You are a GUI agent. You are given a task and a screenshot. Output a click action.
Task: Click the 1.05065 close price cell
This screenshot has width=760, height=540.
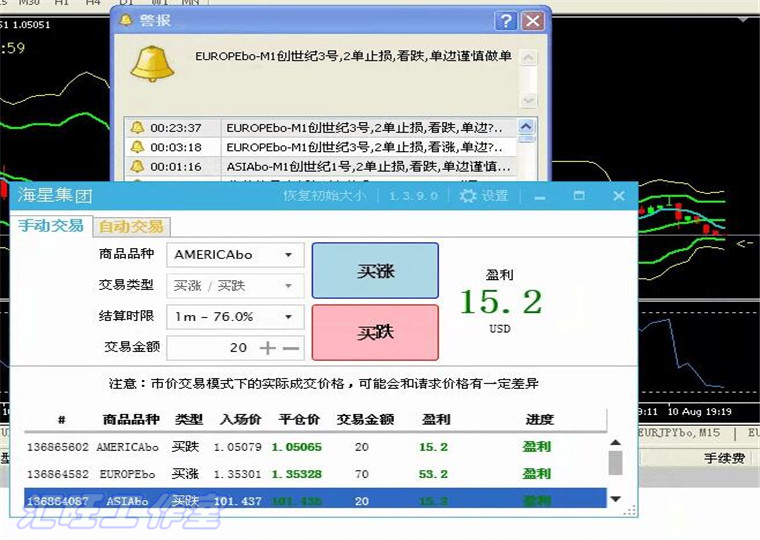click(x=297, y=447)
